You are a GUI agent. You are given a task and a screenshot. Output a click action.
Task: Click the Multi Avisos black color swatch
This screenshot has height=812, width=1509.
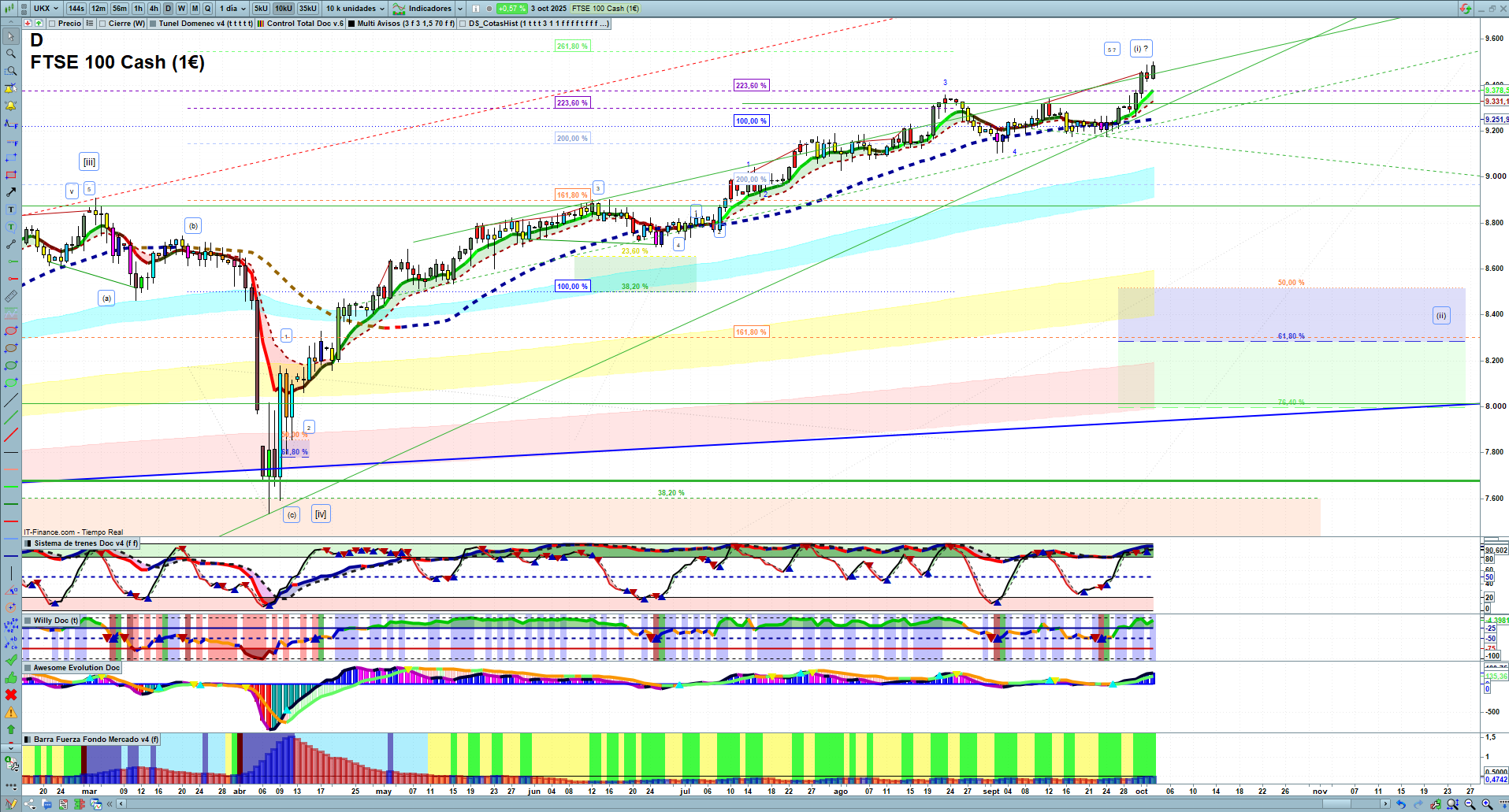coord(351,24)
